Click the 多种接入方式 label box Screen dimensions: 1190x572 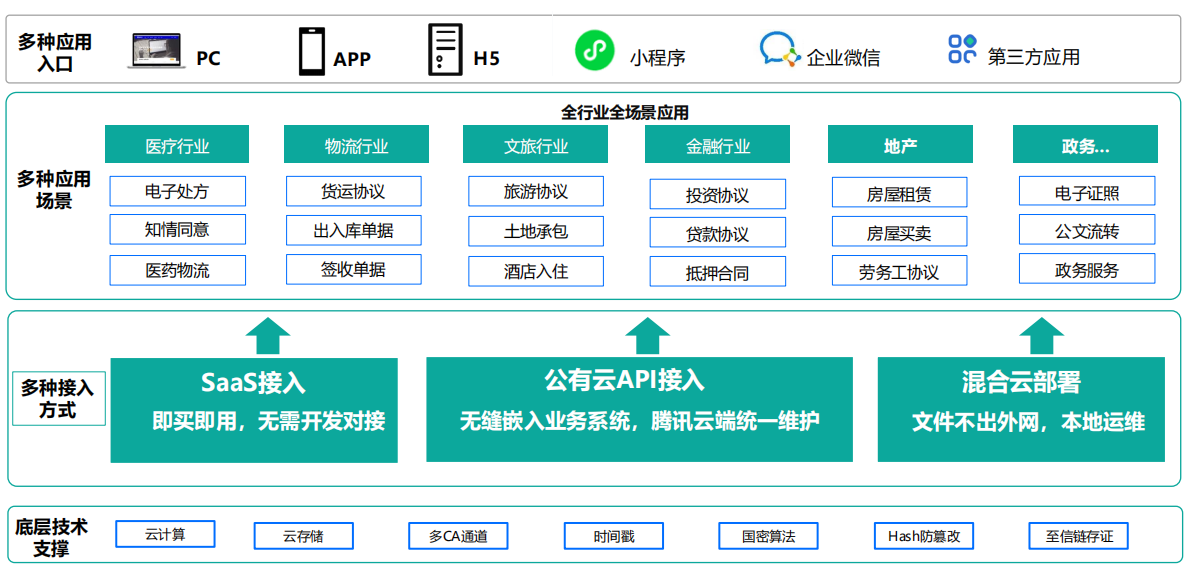[57, 400]
